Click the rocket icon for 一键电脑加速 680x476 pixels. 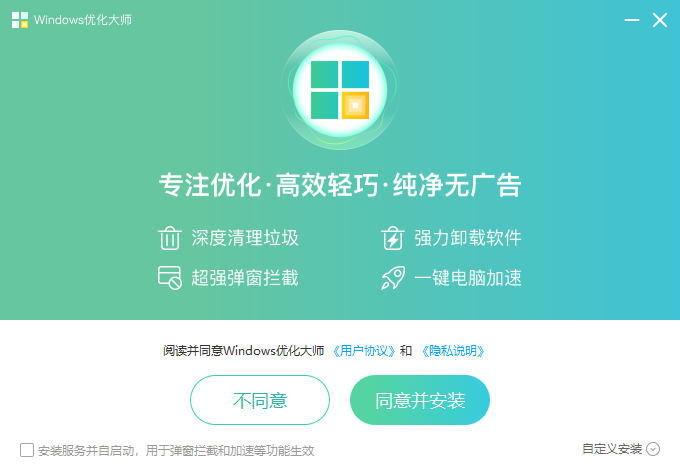click(x=393, y=278)
